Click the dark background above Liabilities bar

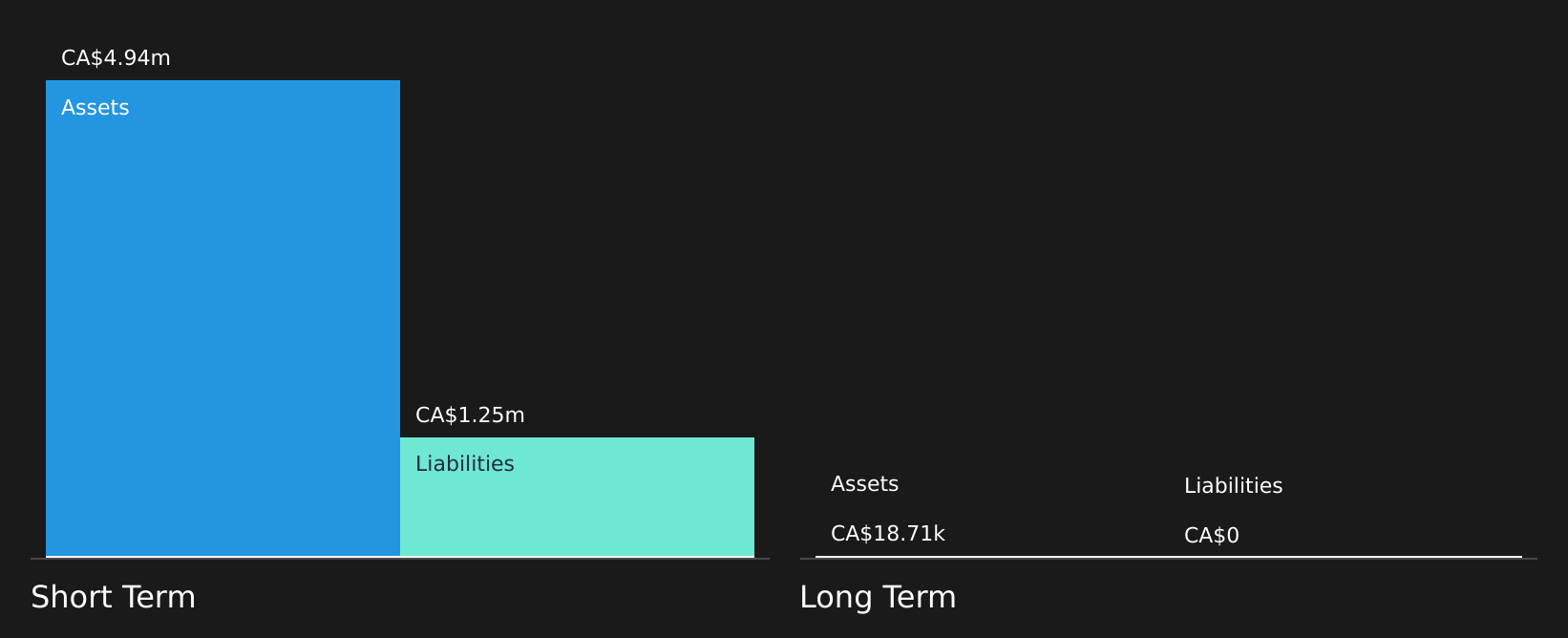click(577, 239)
